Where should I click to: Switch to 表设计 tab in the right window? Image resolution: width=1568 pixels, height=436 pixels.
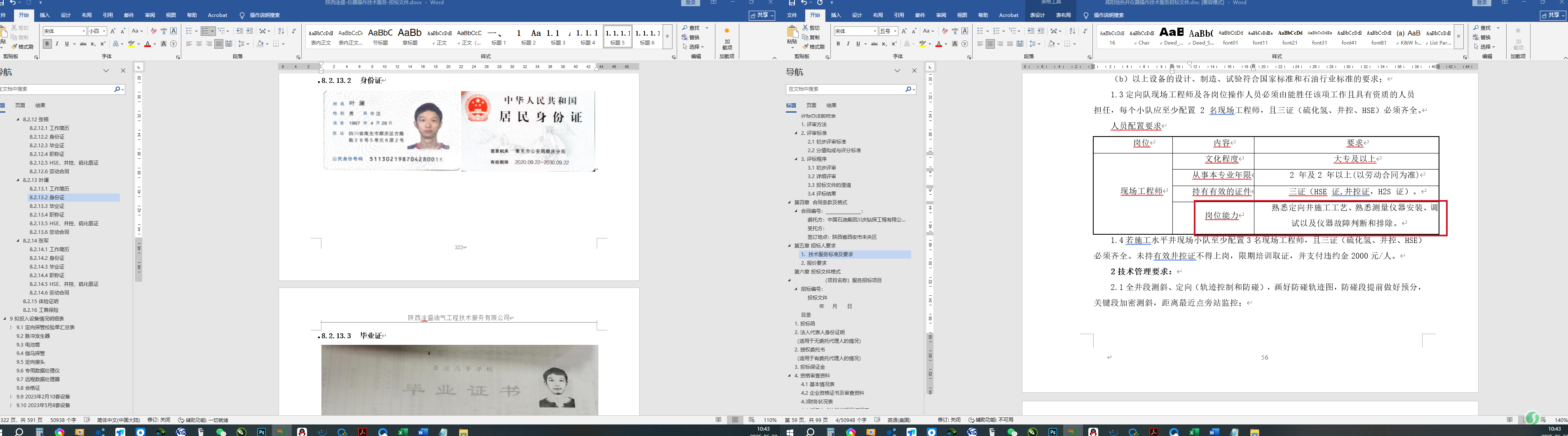(1037, 15)
